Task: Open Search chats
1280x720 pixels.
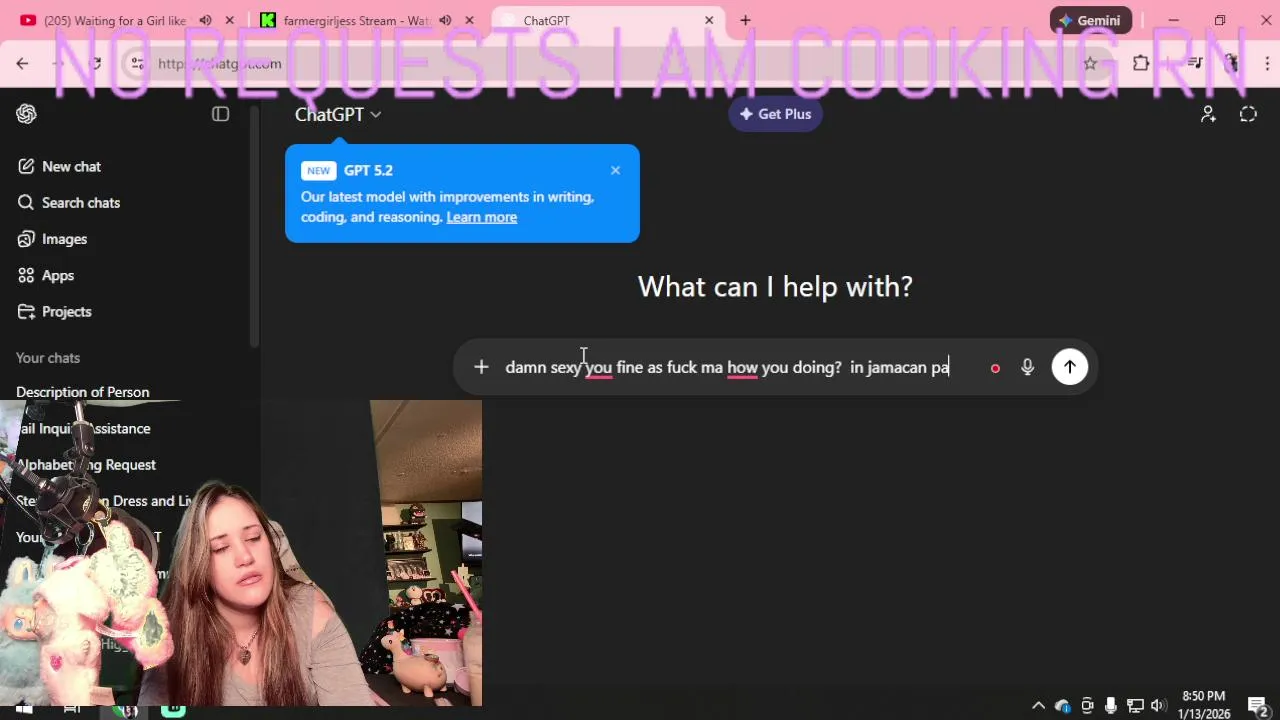Action: coord(69,203)
